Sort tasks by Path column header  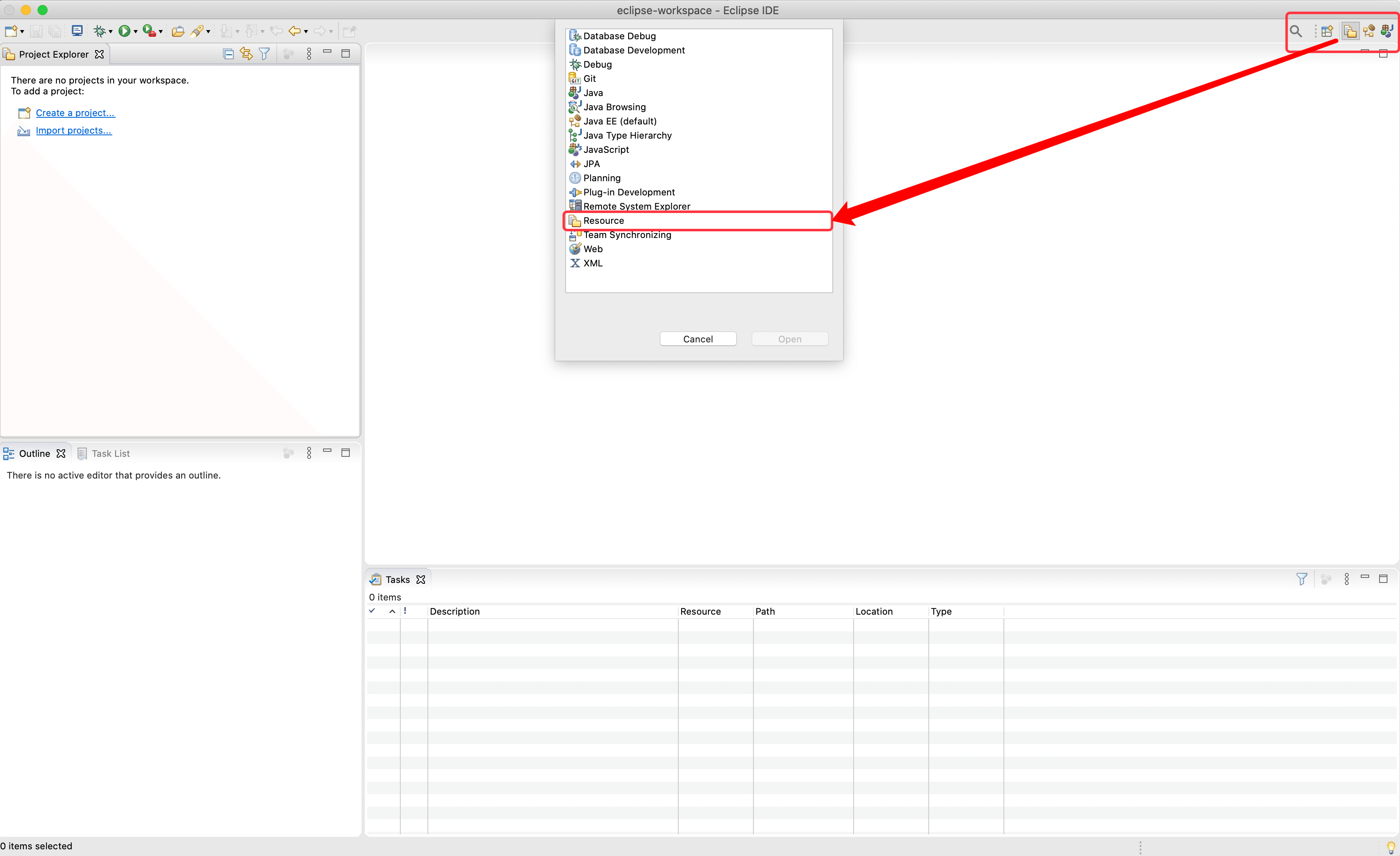803,612
